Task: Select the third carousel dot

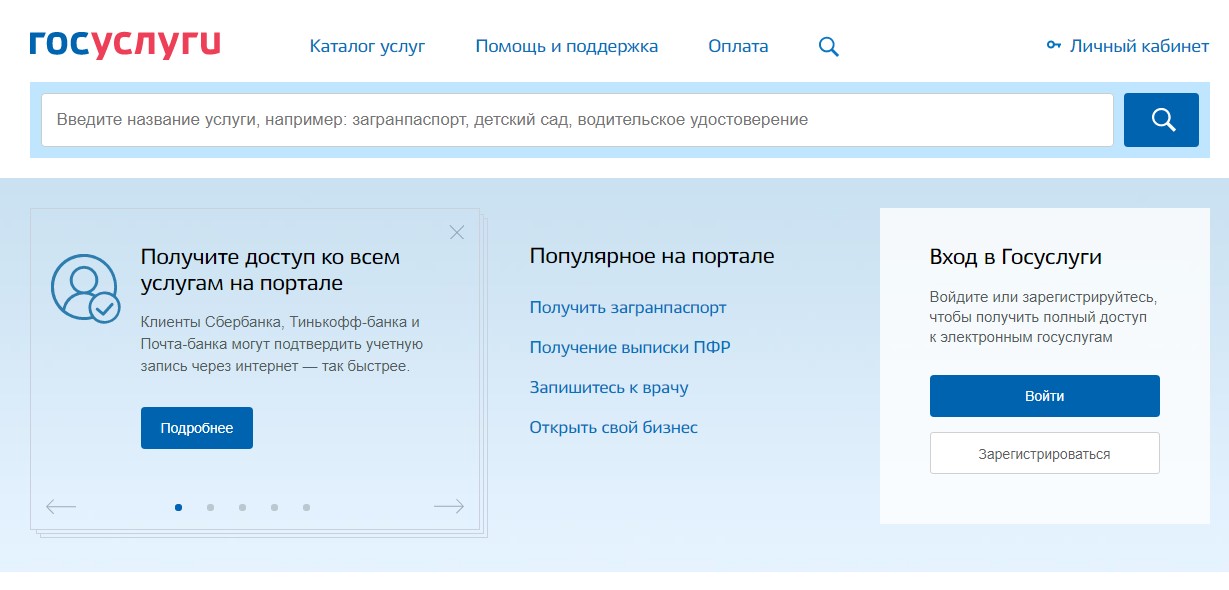Action: [242, 507]
